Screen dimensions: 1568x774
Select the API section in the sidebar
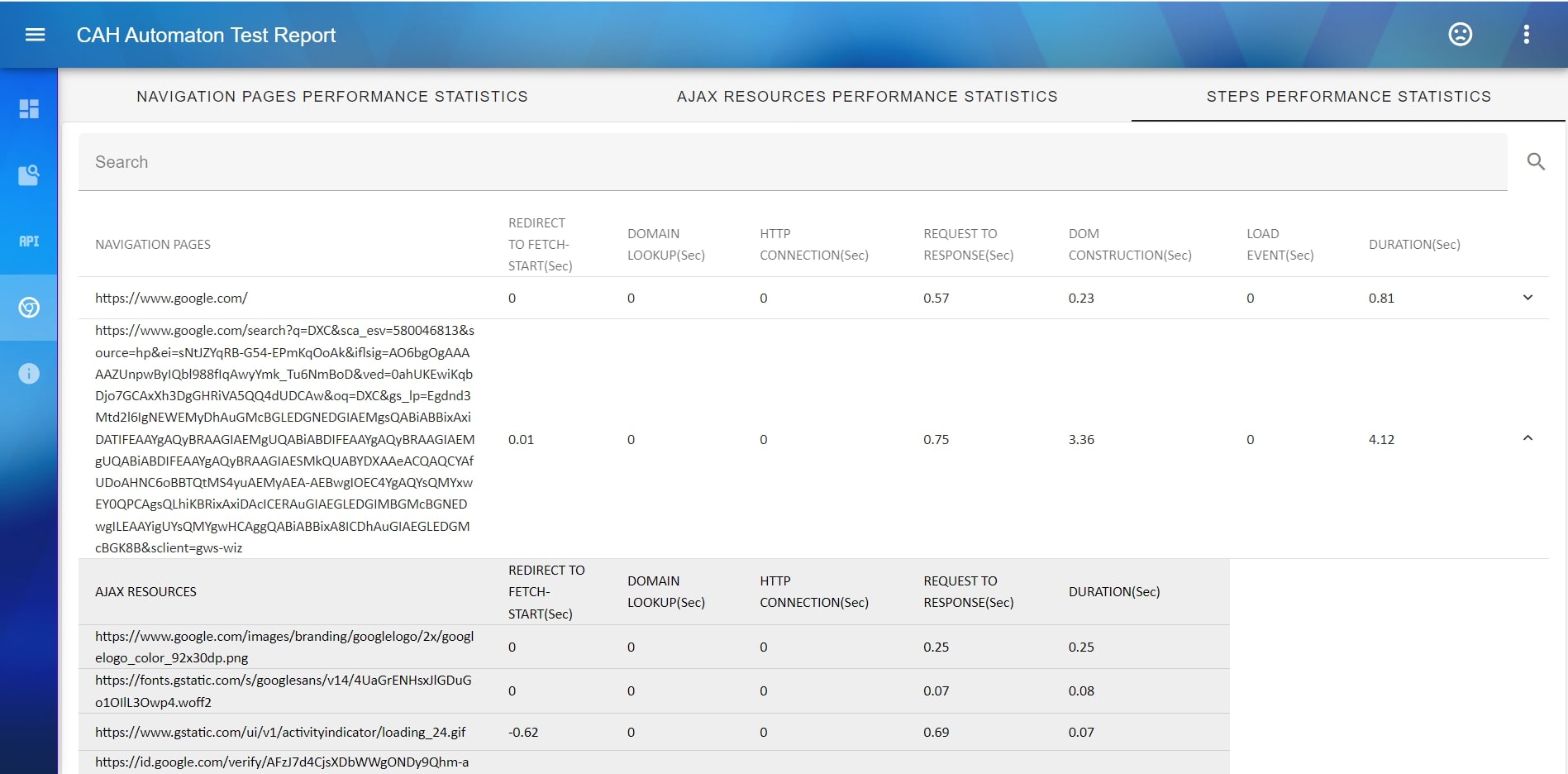point(29,241)
